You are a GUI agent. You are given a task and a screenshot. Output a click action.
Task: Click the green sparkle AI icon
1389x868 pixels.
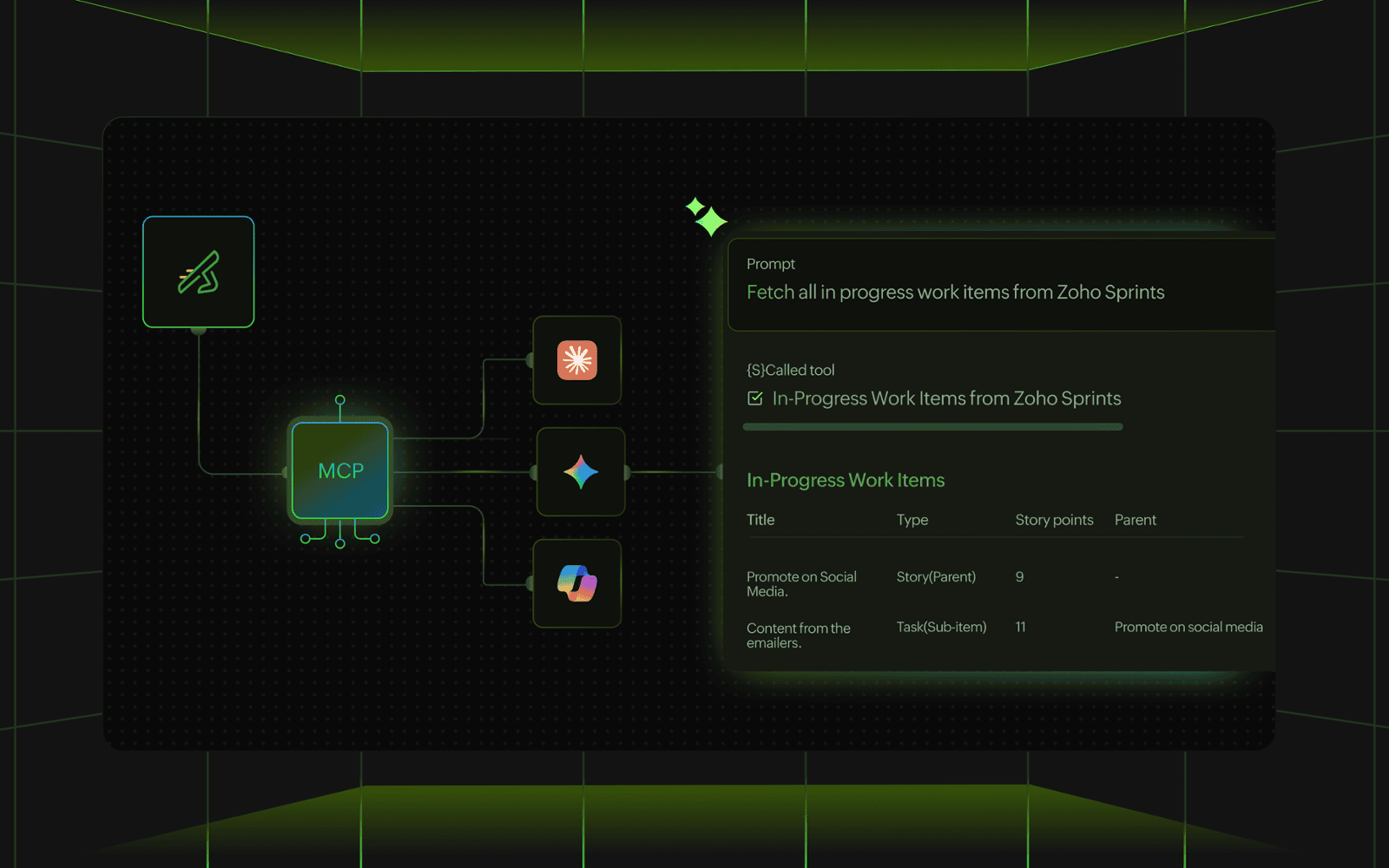pos(706,217)
